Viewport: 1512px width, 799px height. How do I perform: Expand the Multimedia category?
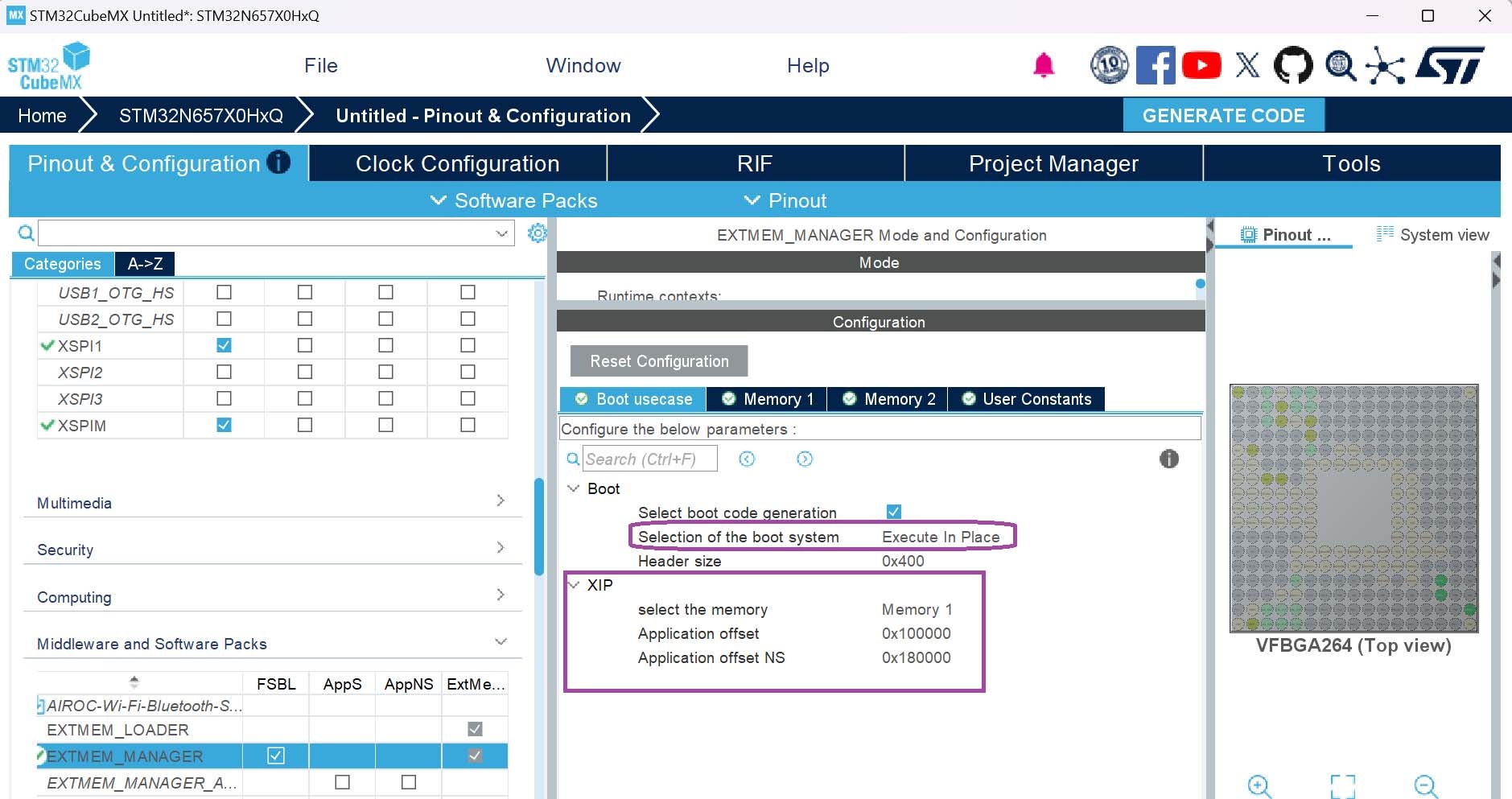tap(501, 500)
